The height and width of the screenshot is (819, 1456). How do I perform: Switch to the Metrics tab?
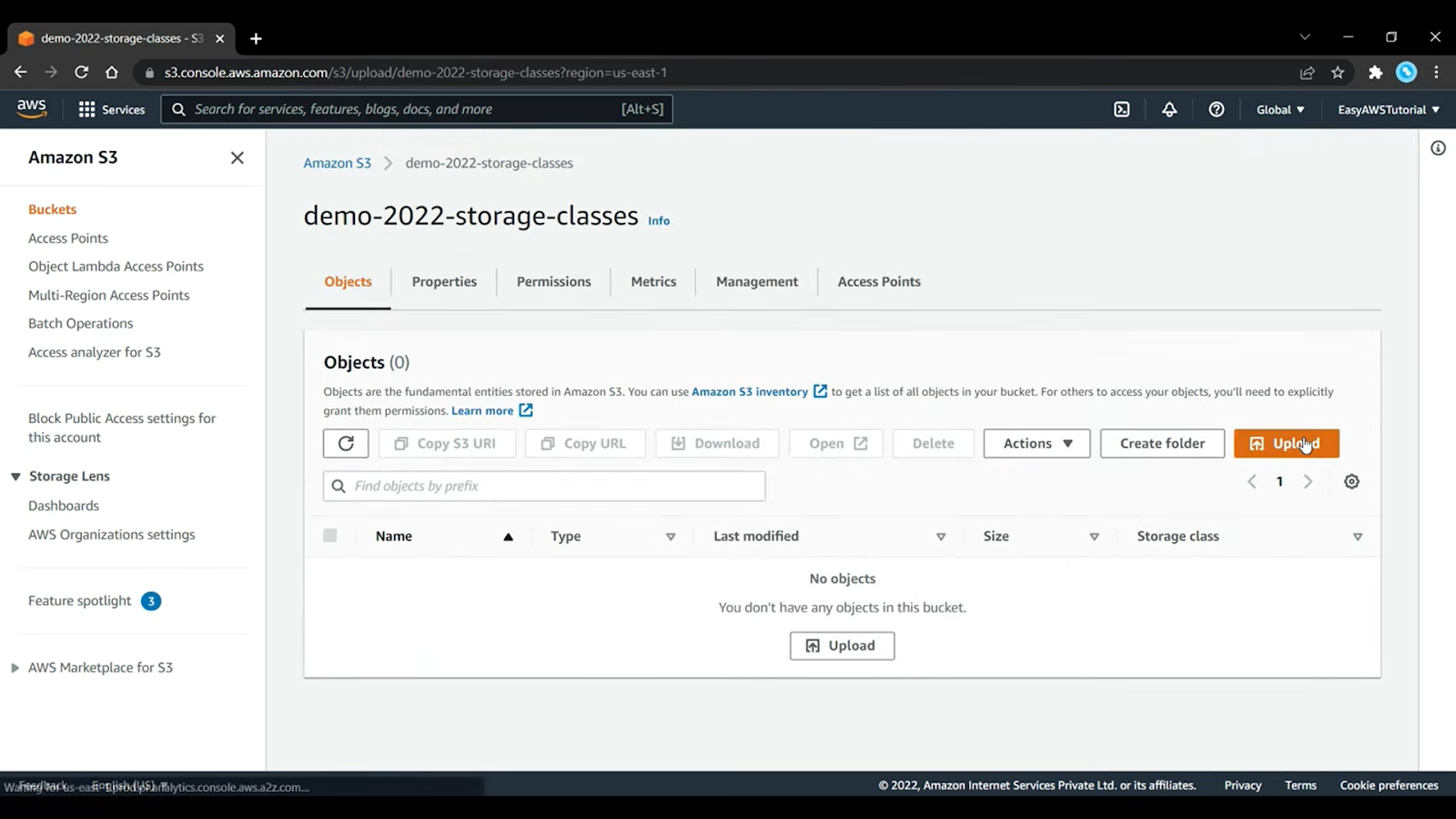click(x=653, y=282)
